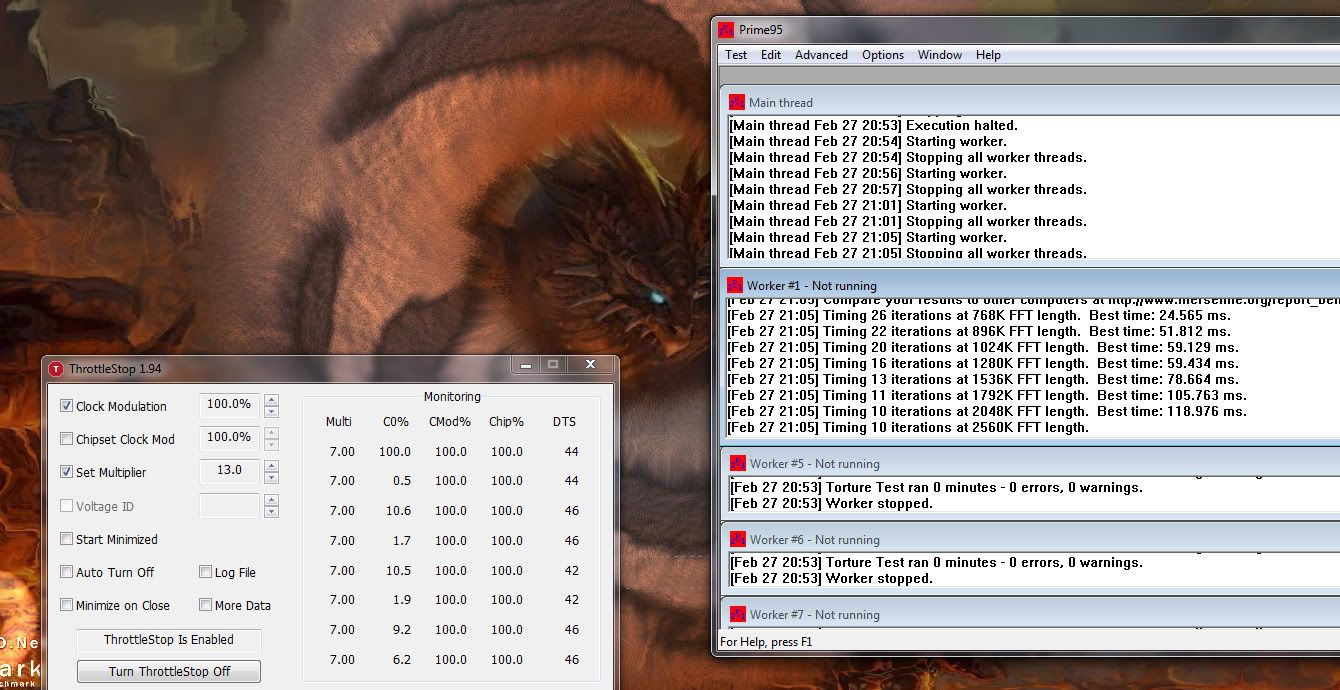Click Turn ThrottleStop Off button

coord(169,671)
